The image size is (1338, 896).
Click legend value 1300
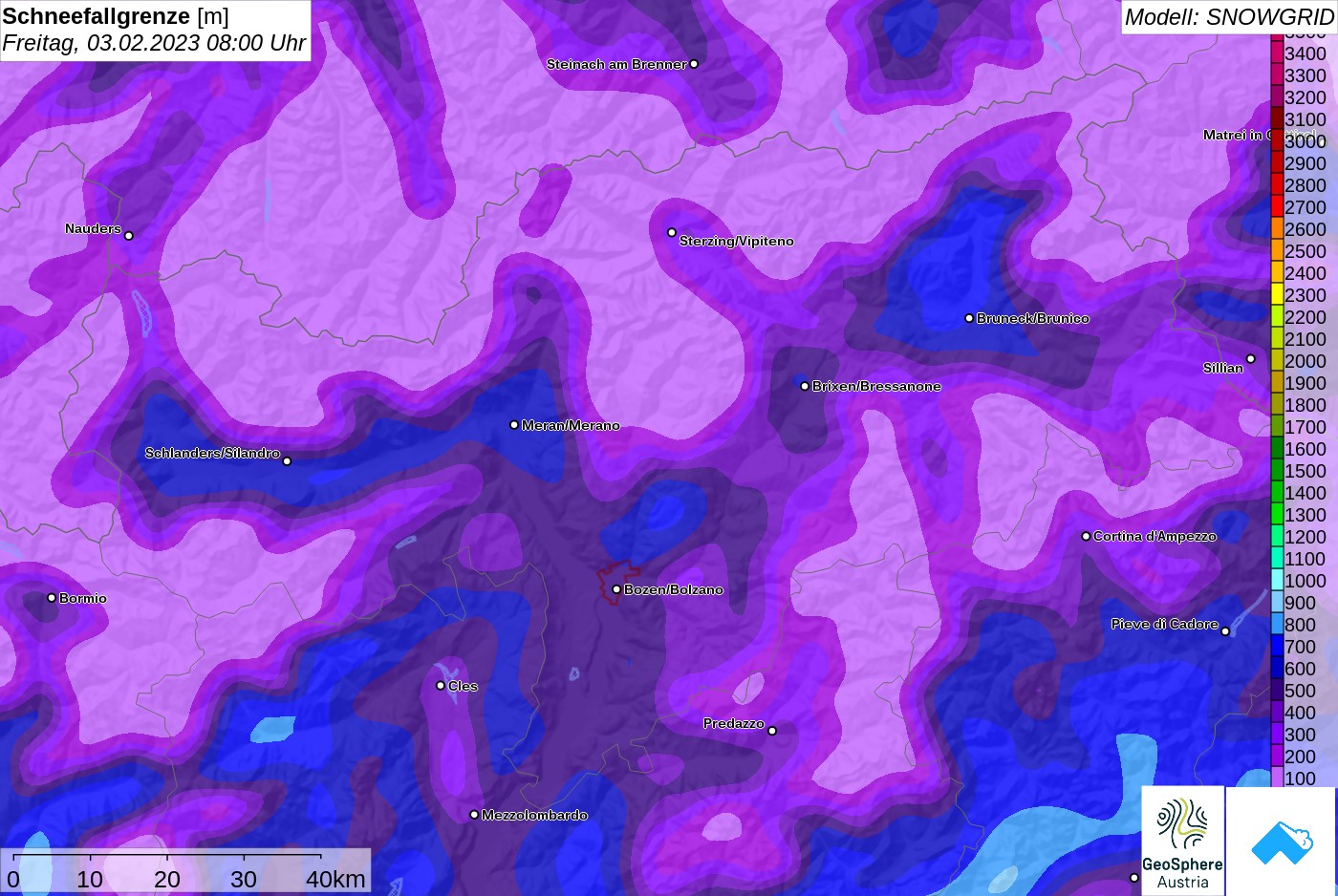click(x=1306, y=515)
